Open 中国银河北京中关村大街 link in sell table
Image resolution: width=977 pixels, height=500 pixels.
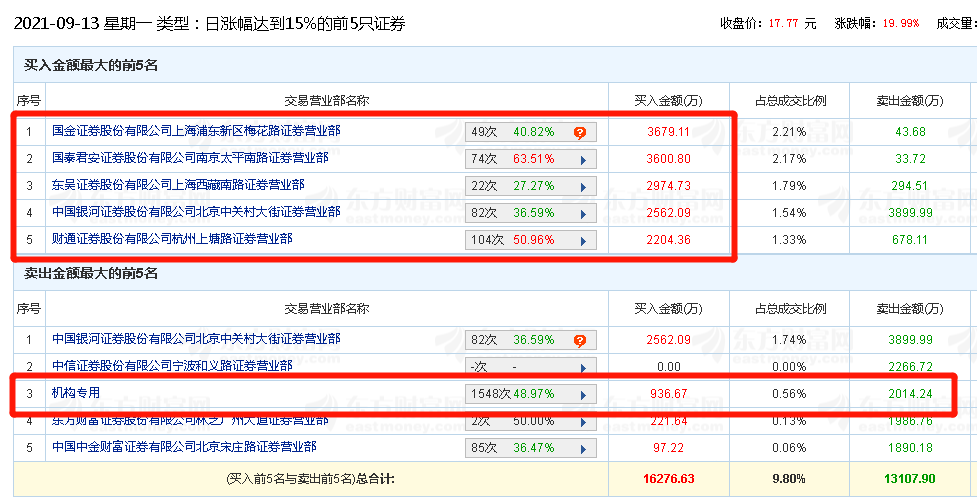196,339
